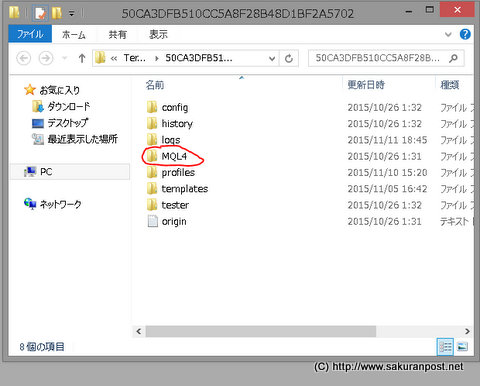Click horizontal scrollbar left arrow
Image resolution: width=480 pixels, height=386 pixels.
139,331
